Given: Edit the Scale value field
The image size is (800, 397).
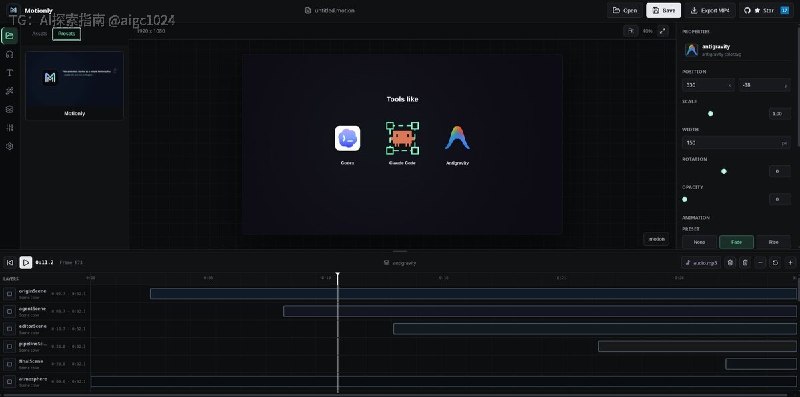Looking at the screenshot, I should (780, 113).
